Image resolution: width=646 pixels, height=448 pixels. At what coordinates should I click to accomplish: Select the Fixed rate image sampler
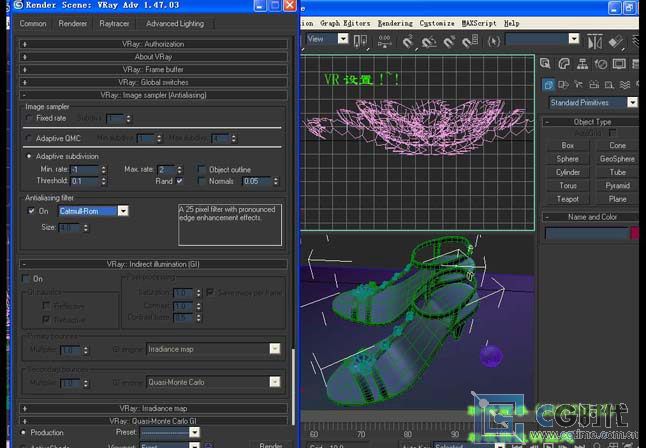click(x=29, y=118)
